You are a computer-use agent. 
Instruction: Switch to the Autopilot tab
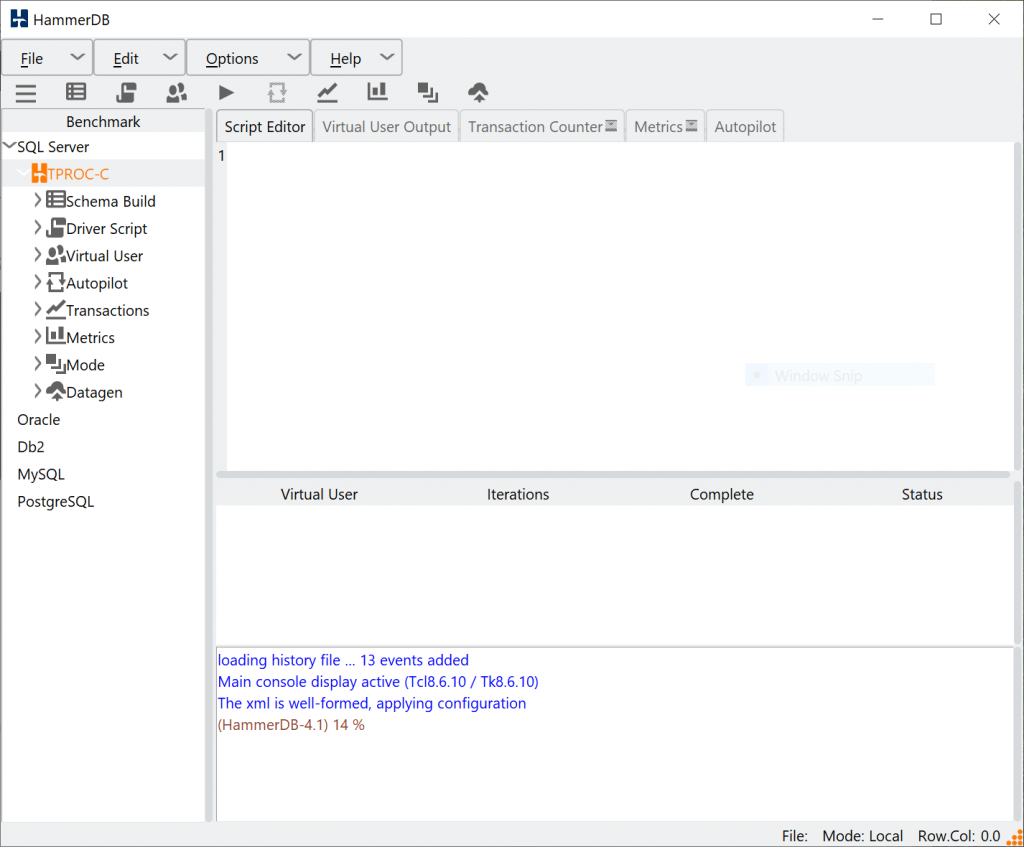coord(745,127)
